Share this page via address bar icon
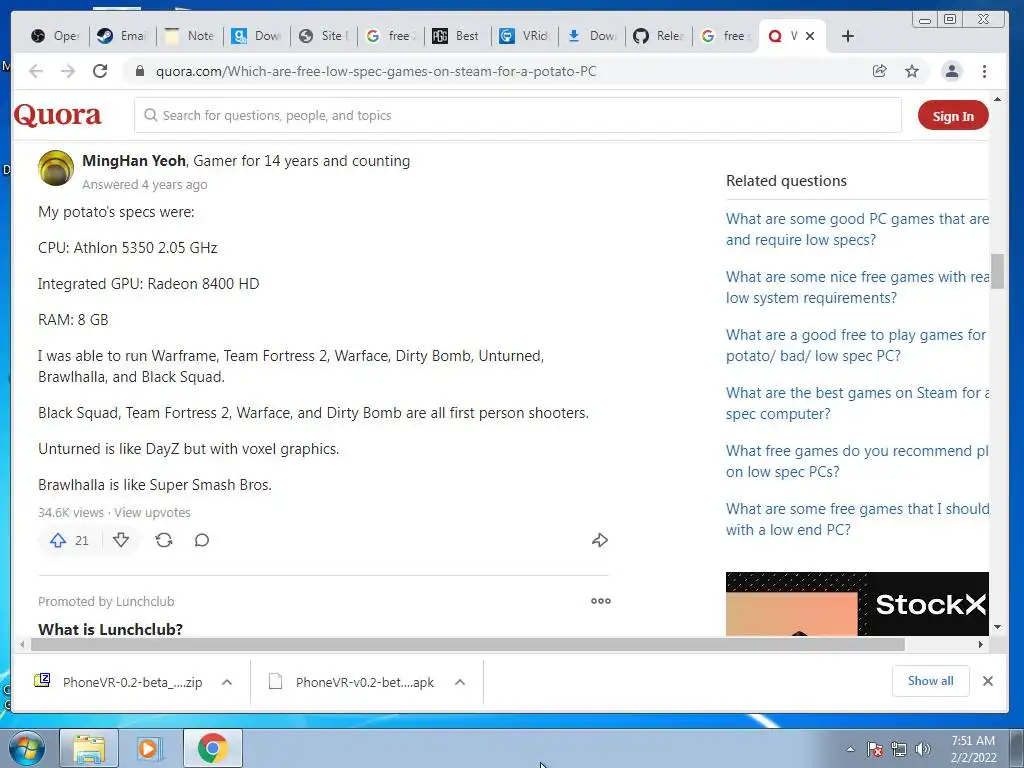1024x768 pixels. point(880,71)
